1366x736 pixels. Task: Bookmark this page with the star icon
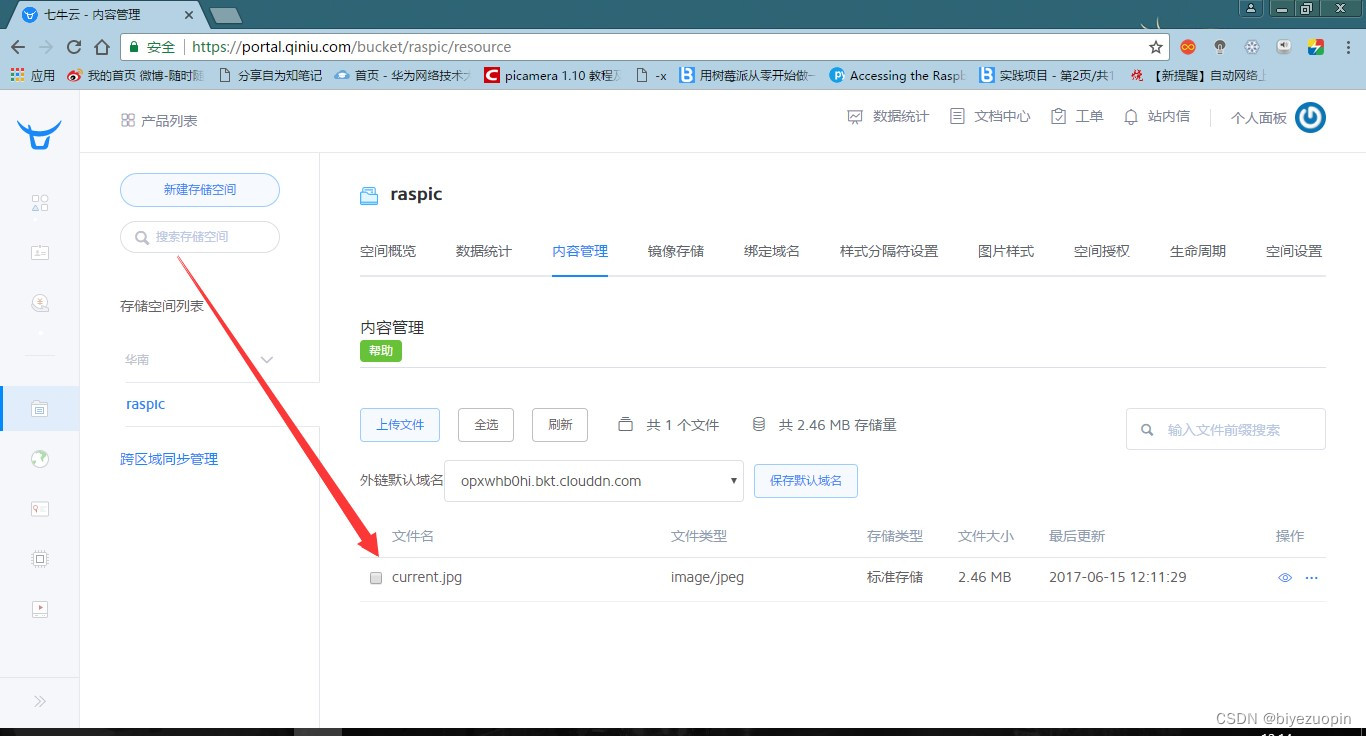coord(1156,47)
